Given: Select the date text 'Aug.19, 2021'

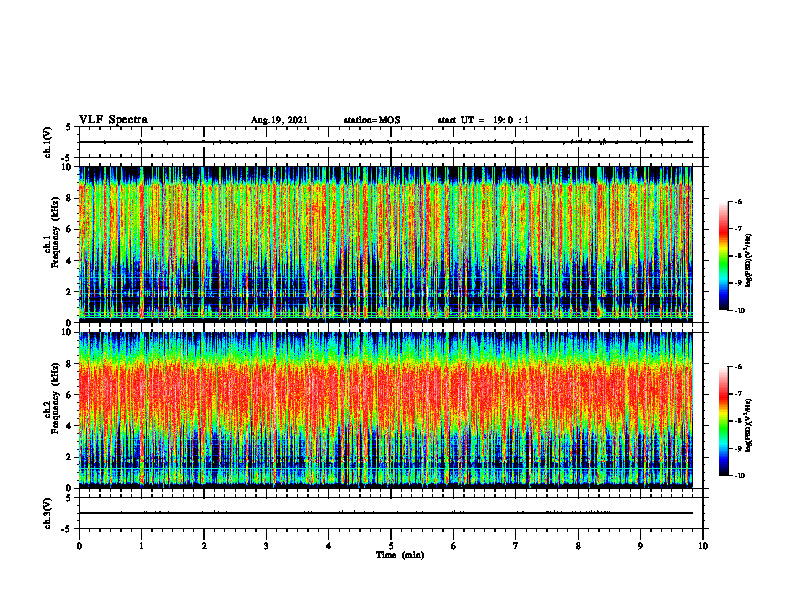Looking at the screenshot, I should [279, 120].
